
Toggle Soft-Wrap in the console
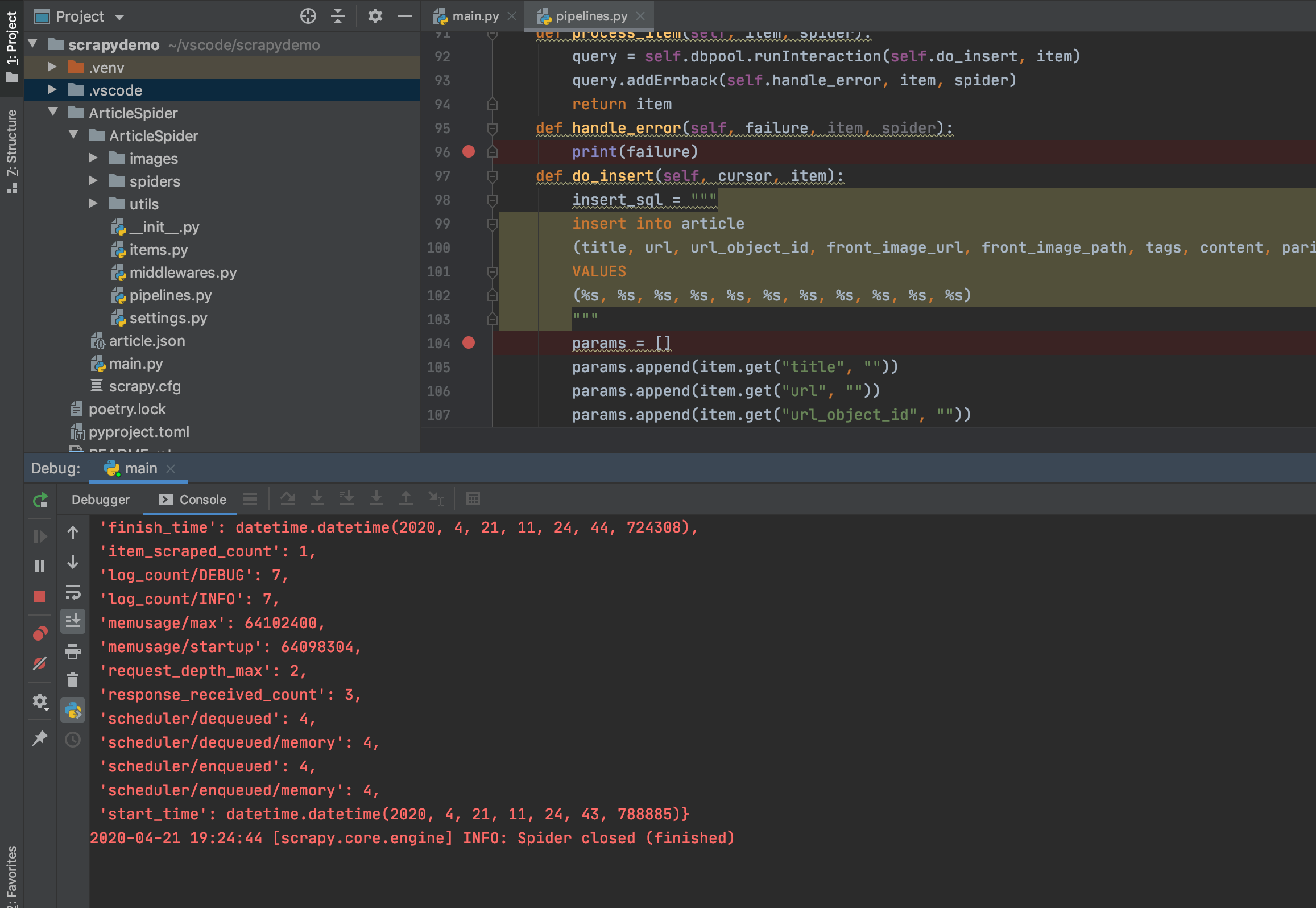[x=73, y=592]
